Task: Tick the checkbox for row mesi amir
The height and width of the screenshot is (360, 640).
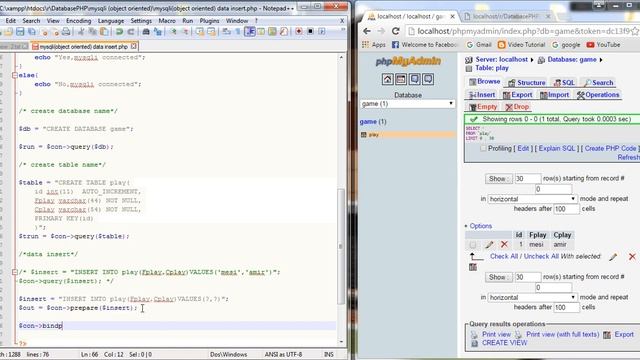Action: (x=472, y=245)
